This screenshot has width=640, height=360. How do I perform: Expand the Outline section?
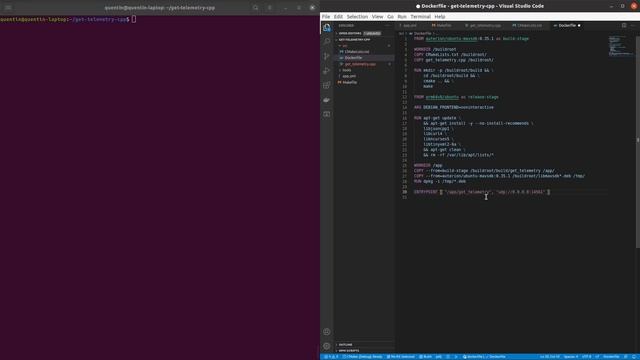364,344
